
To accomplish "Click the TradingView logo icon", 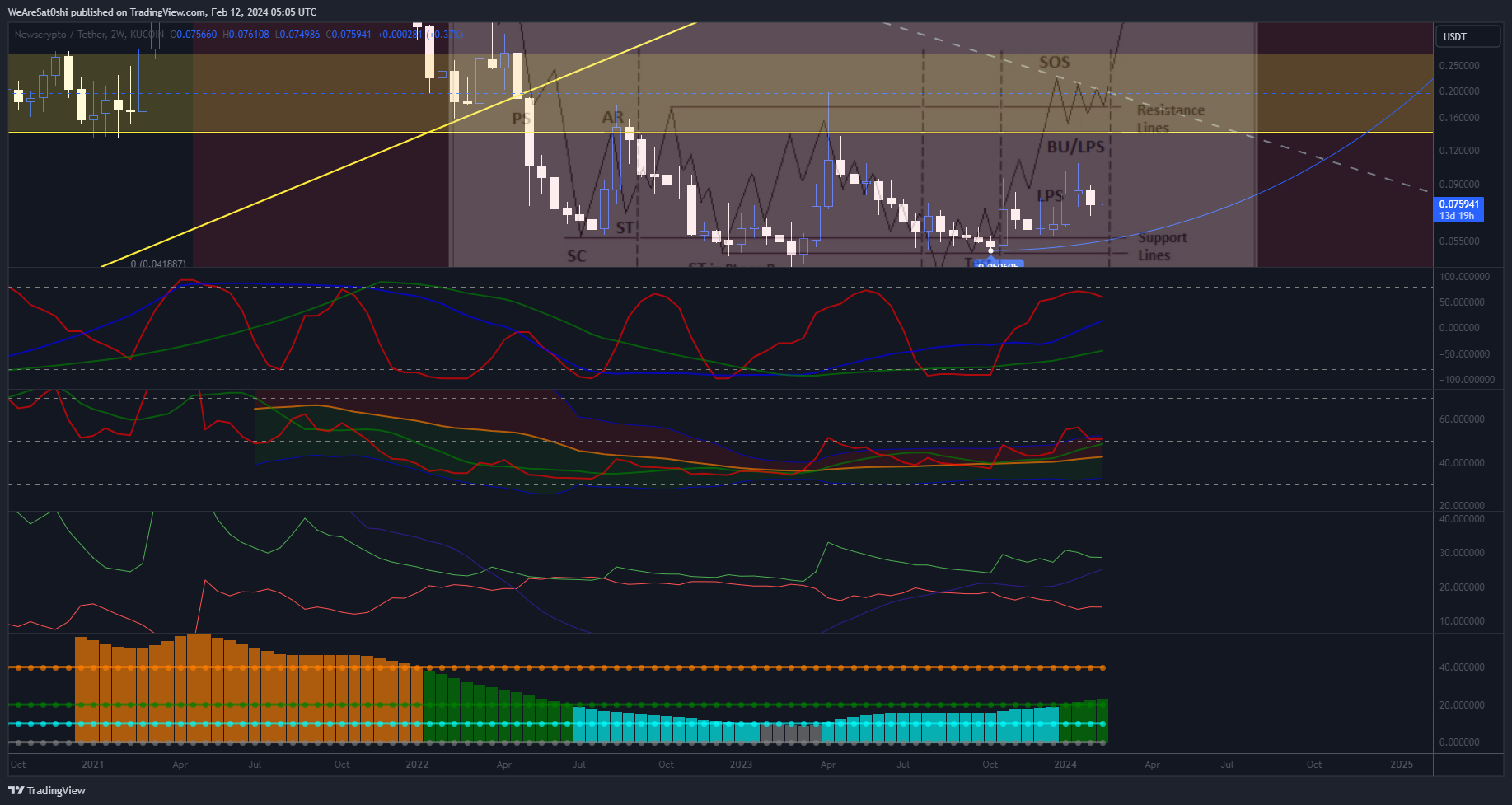I will tap(16, 790).
